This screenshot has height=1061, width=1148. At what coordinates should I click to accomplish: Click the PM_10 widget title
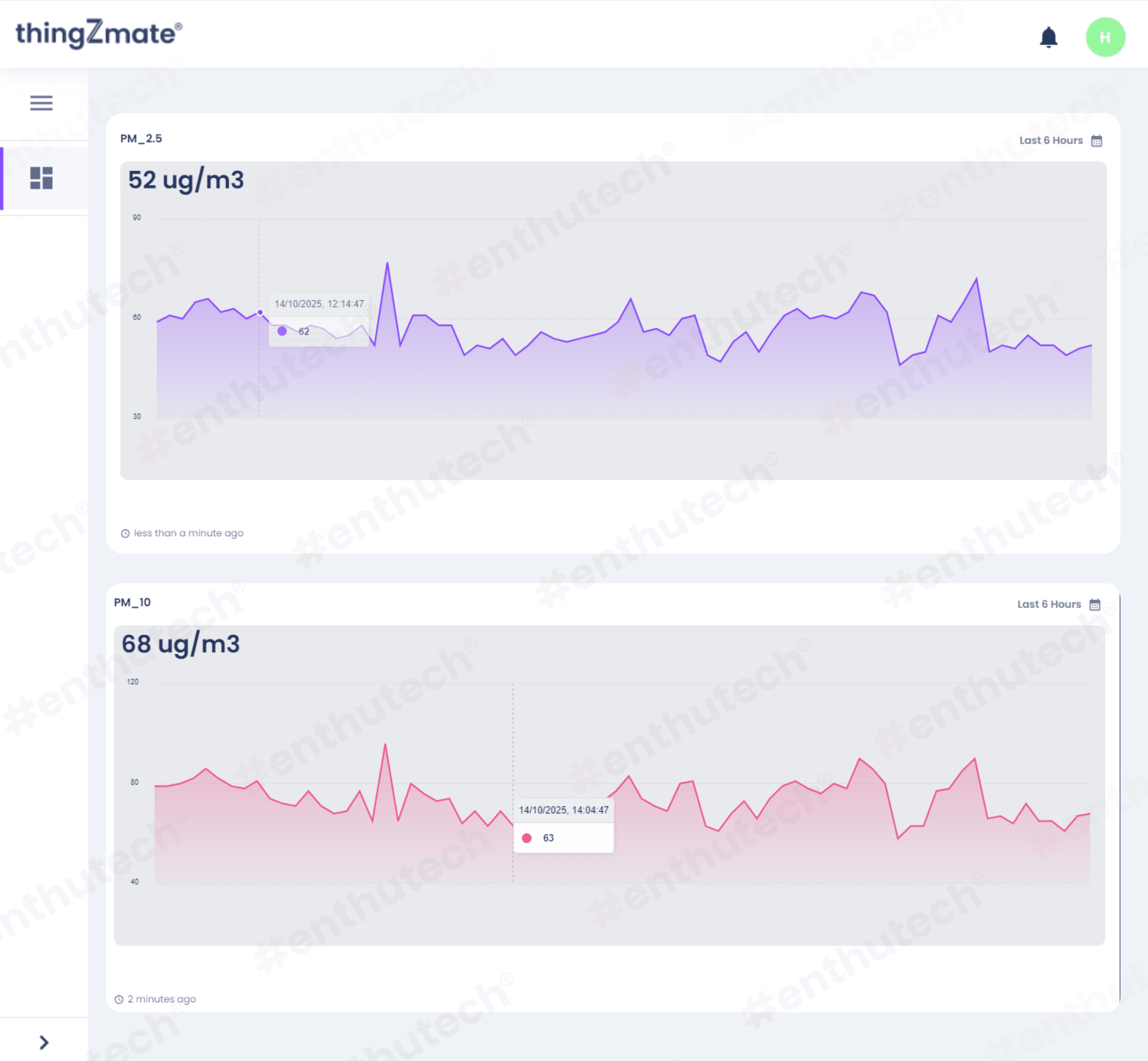(133, 602)
